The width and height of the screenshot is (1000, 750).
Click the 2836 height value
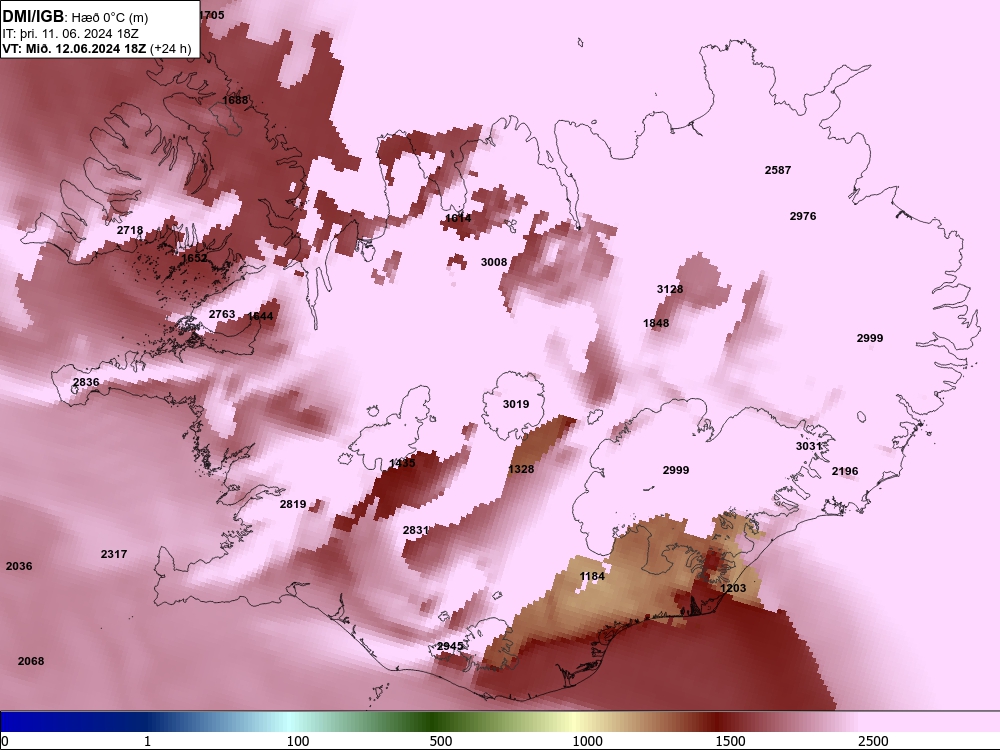(86, 383)
